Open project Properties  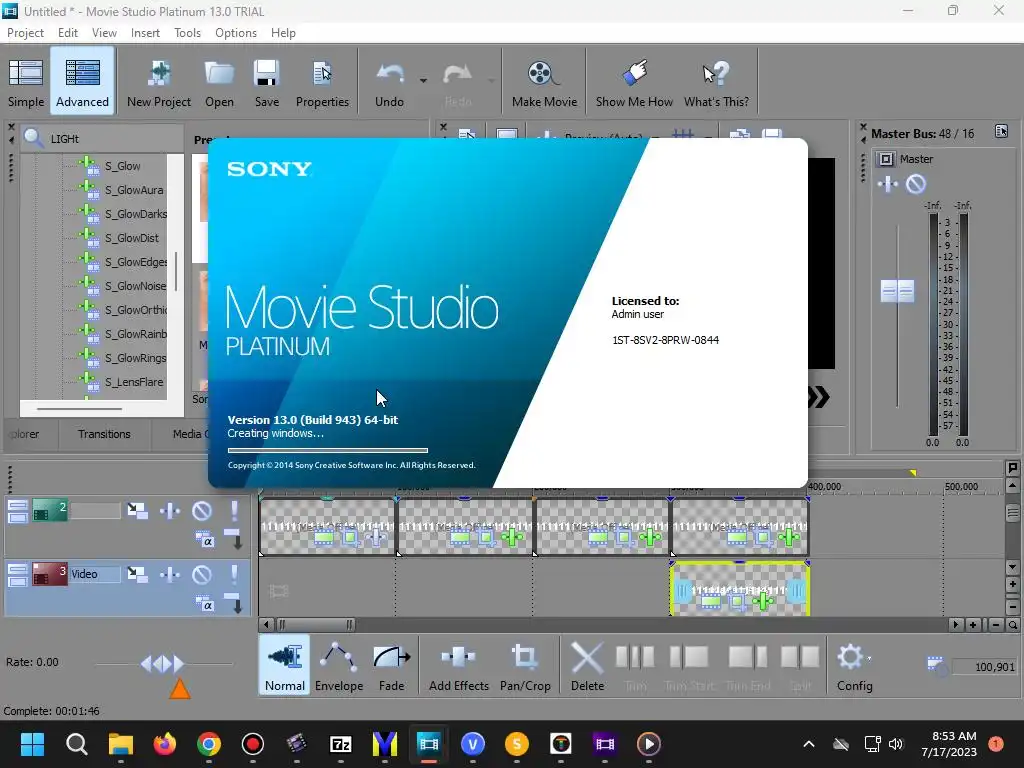click(322, 81)
